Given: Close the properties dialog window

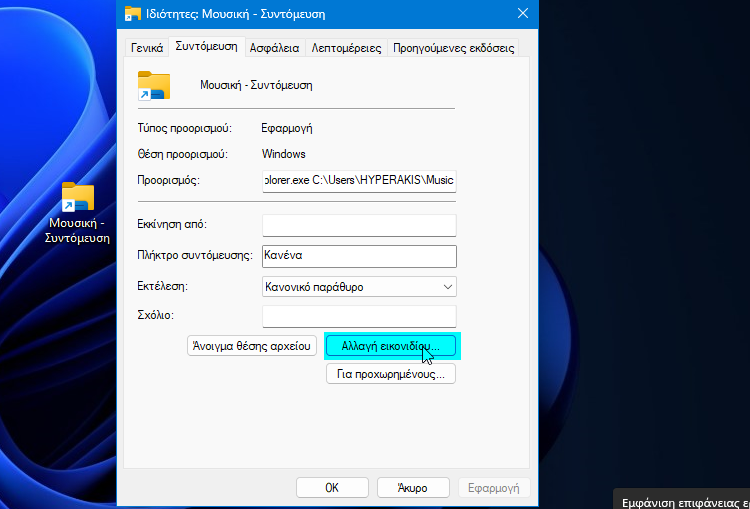Looking at the screenshot, I should (523, 13).
